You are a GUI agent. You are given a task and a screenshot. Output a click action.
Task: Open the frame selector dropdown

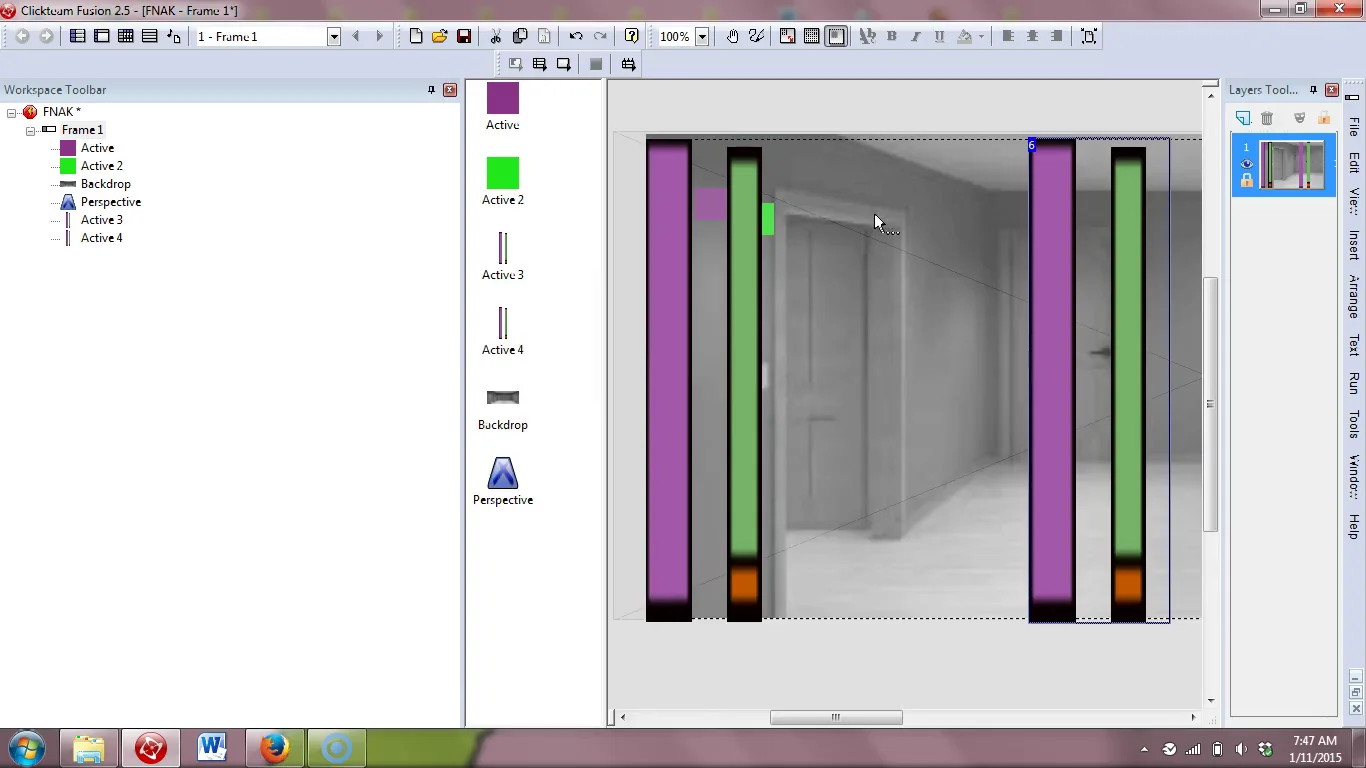pos(334,36)
